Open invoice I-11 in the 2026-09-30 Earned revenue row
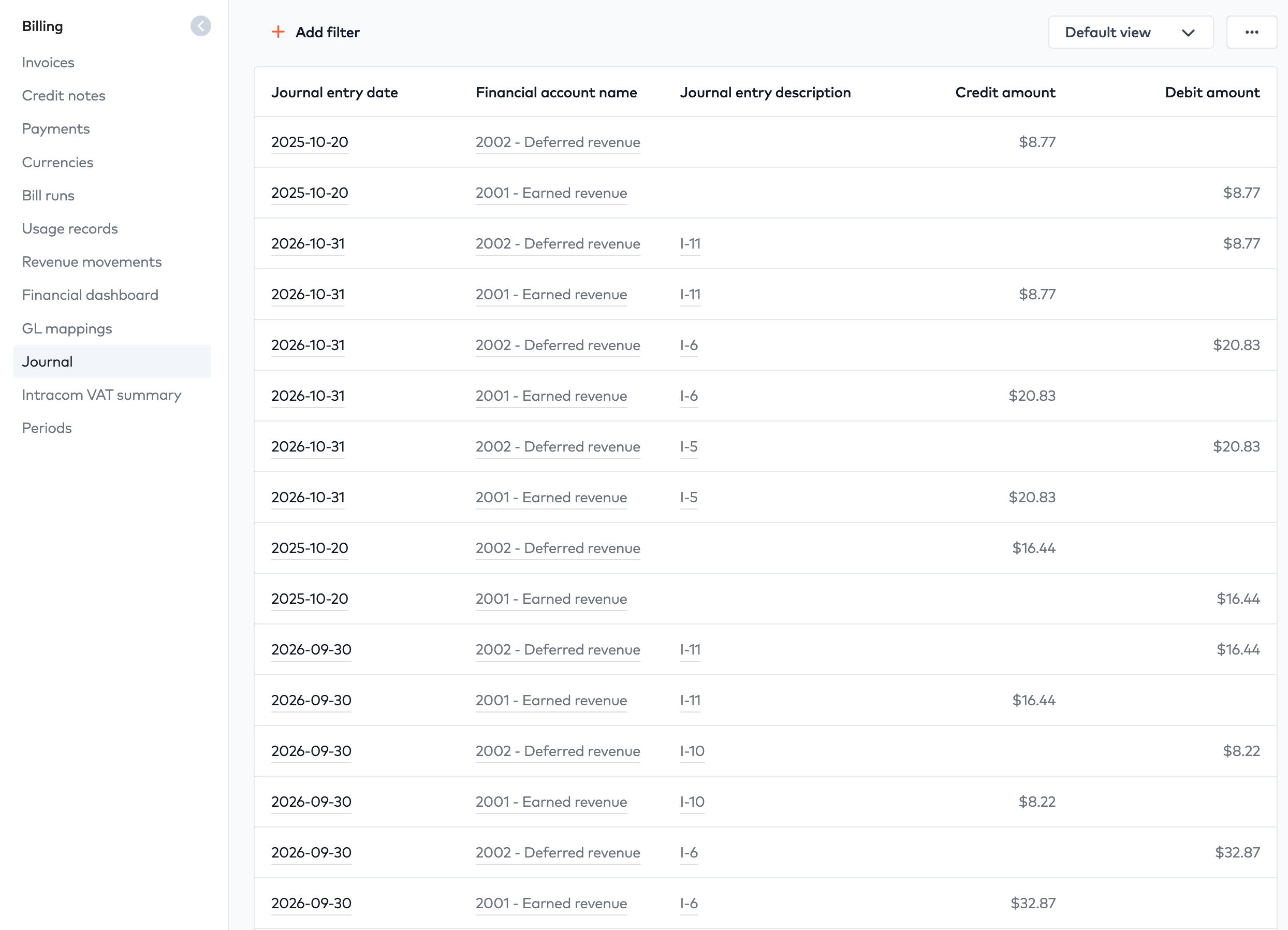 tap(690, 701)
